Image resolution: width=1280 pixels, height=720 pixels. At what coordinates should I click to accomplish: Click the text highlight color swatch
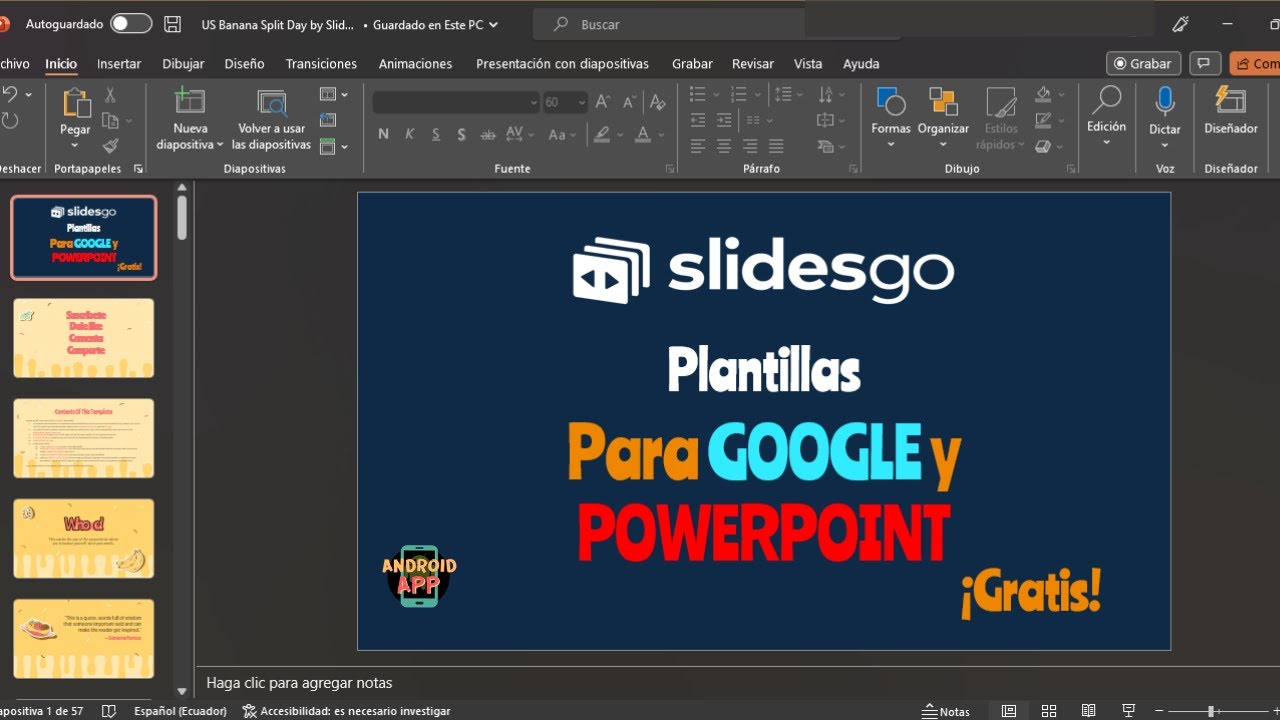pyautogui.click(x=602, y=134)
